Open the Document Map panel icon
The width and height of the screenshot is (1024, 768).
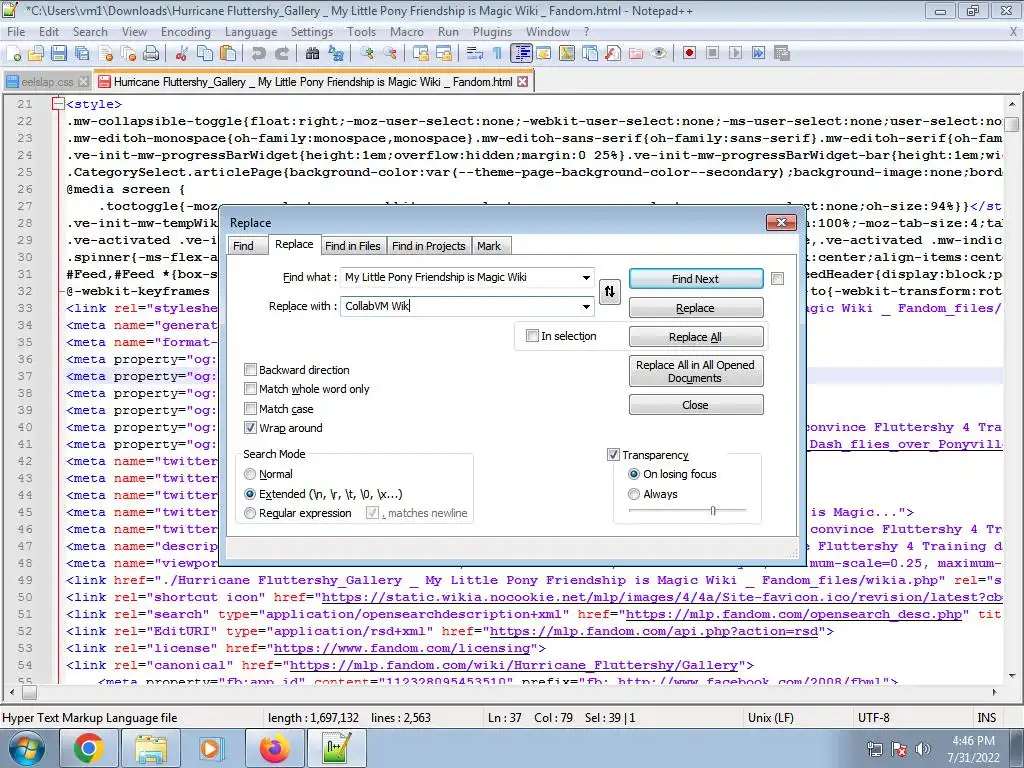[x=566, y=54]
